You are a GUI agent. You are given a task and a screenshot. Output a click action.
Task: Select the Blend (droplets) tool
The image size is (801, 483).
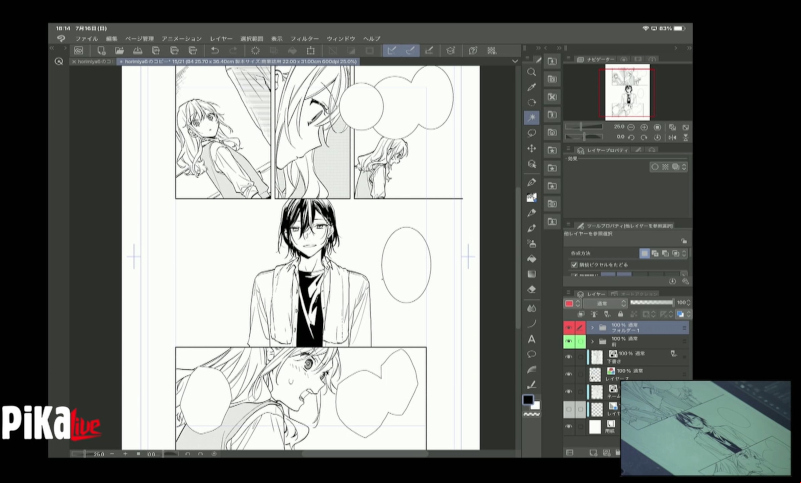[531, 308]
